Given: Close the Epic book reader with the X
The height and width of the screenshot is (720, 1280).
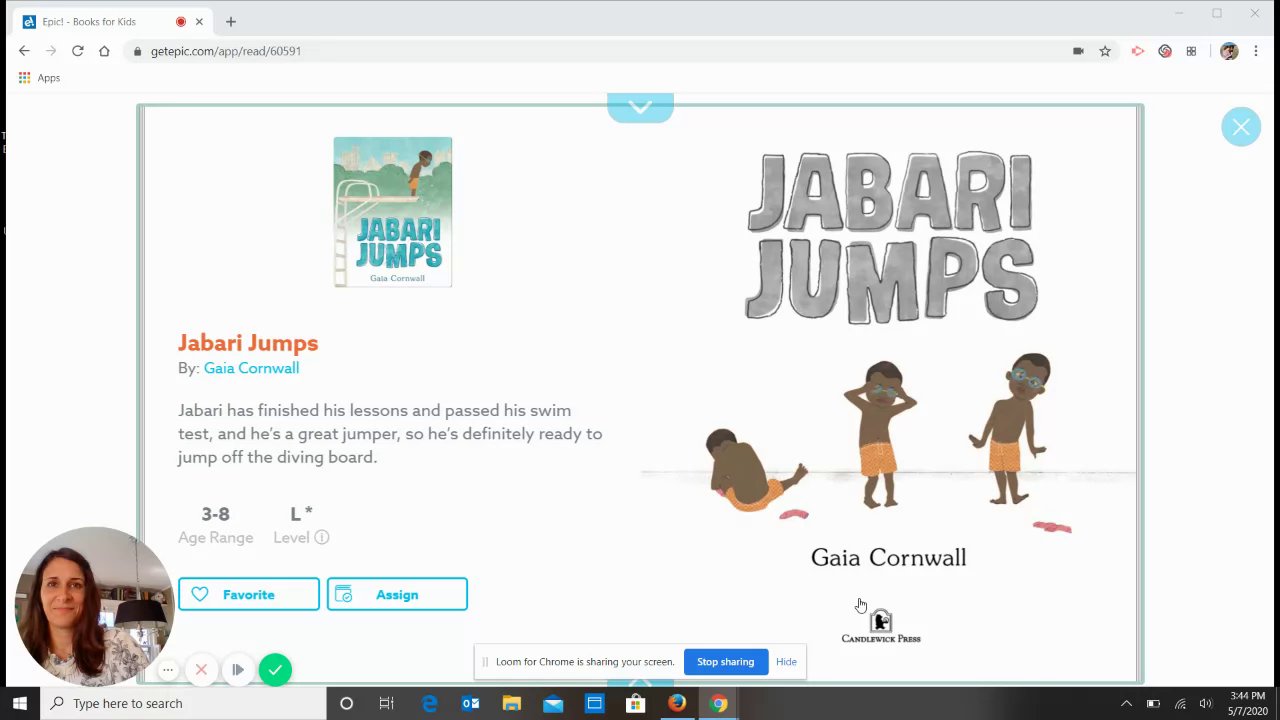Looking at the screenshot, I should (1241, 127).
